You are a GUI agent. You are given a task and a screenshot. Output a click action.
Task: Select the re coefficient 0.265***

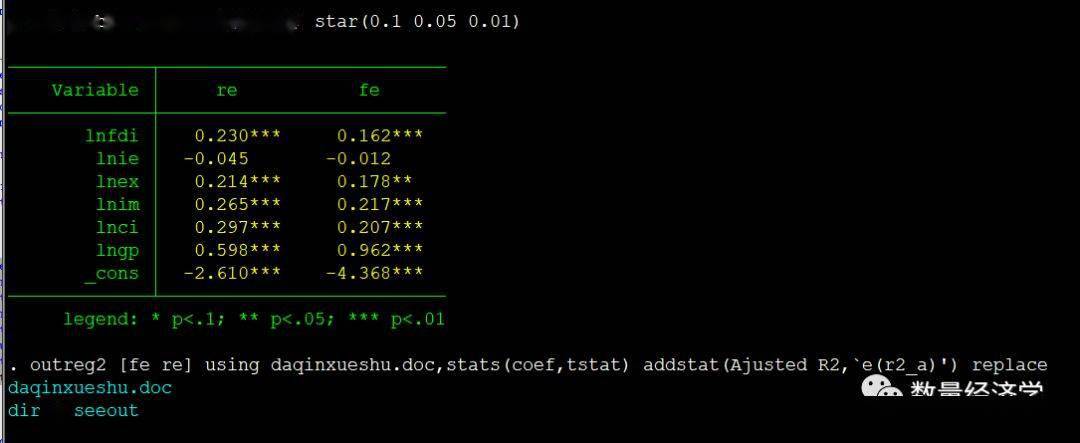point(238,204)
